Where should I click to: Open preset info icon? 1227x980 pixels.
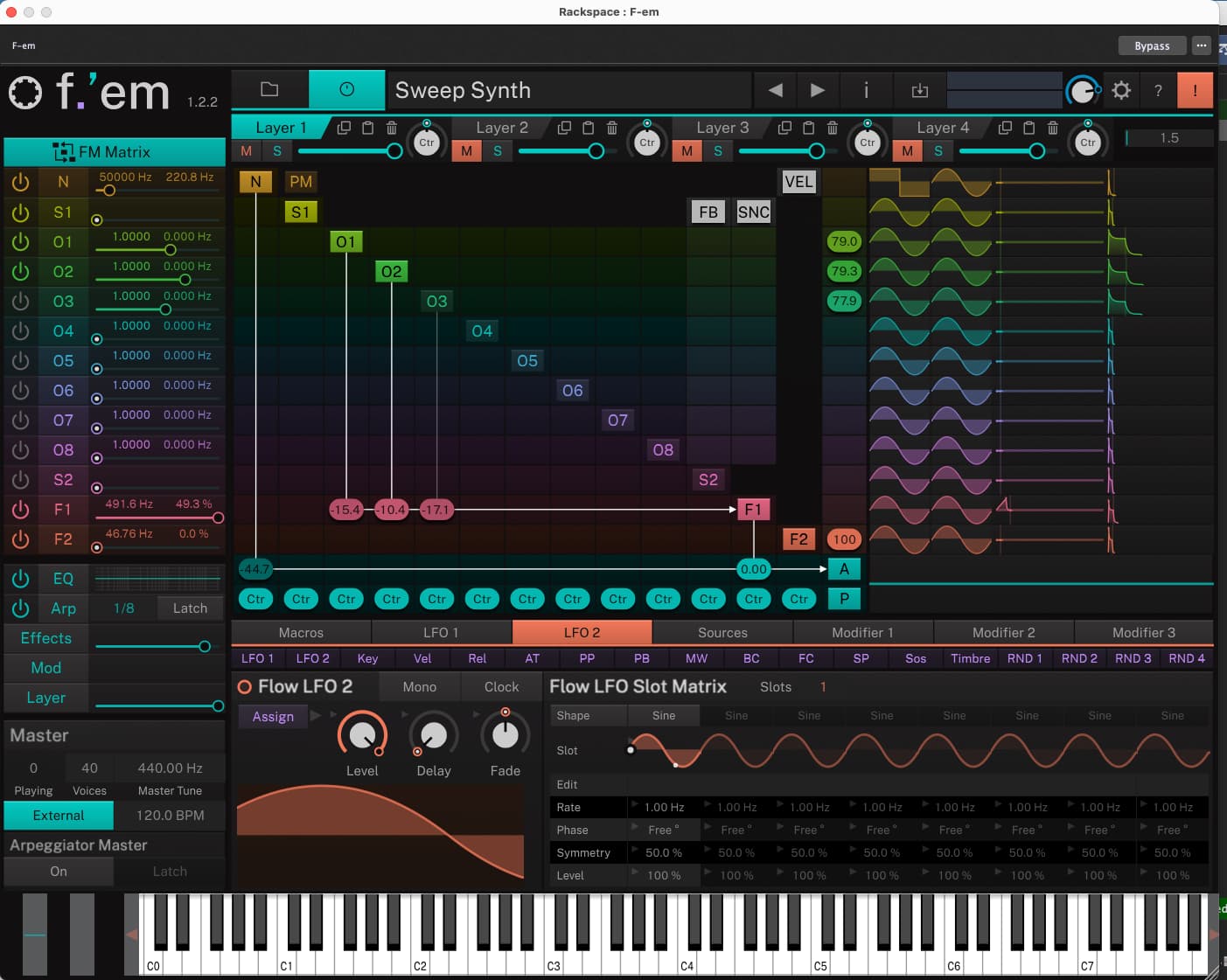coord(866,89)
